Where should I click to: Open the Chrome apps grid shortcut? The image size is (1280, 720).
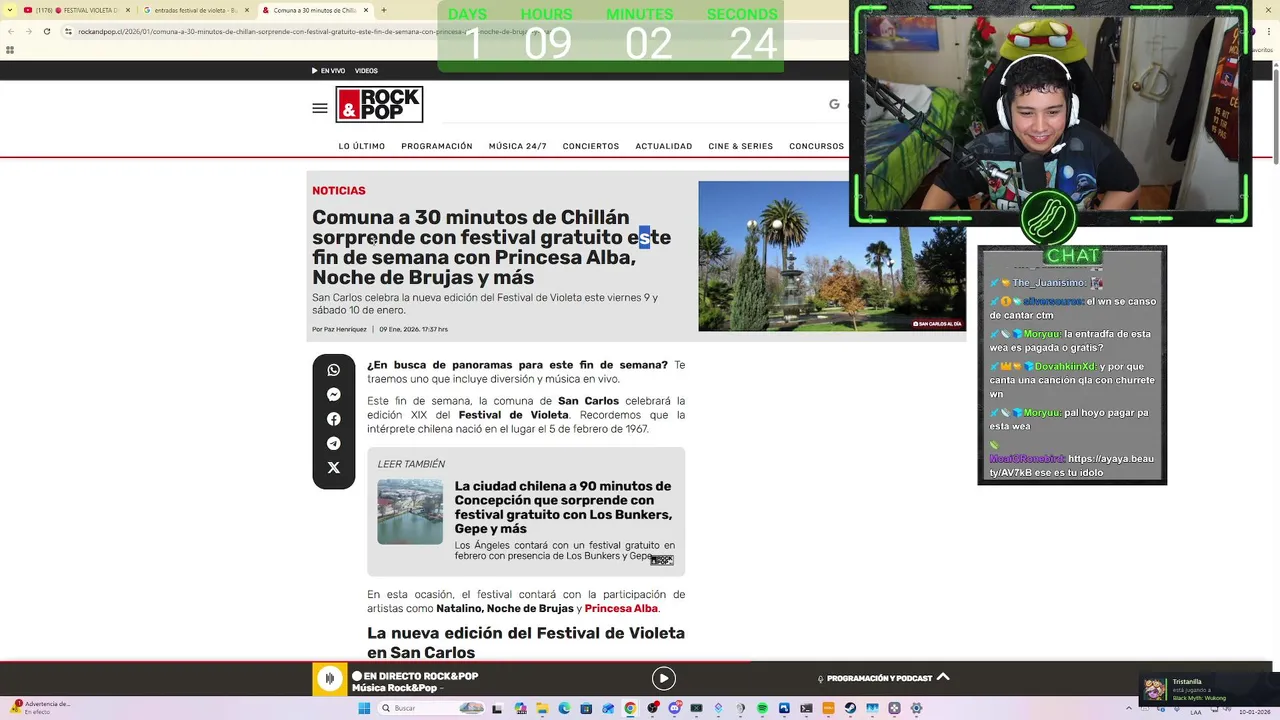tap(10, 50)
